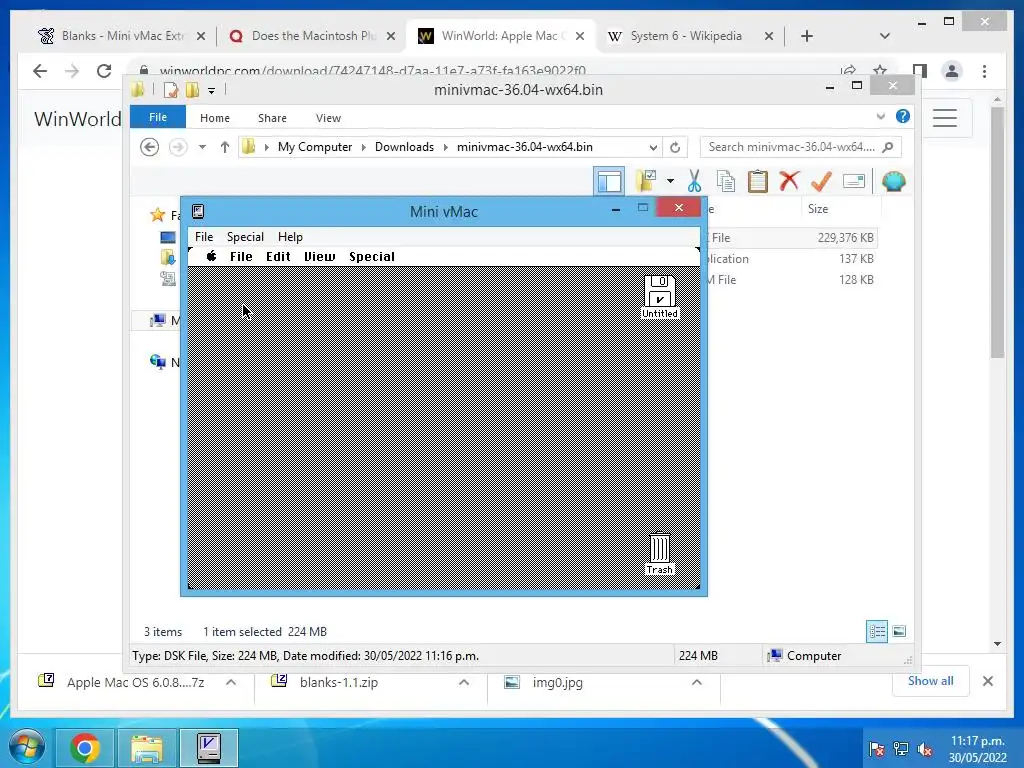Image resolution: width=1024 pixels, height=768 pixels.
Task: Open Explorer help question mark
Action: click(903, 116)
